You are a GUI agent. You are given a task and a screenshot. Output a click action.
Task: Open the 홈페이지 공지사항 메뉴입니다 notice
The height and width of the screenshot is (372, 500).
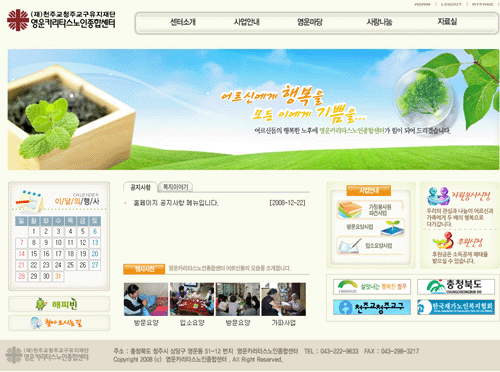click(x=176, y=203)
